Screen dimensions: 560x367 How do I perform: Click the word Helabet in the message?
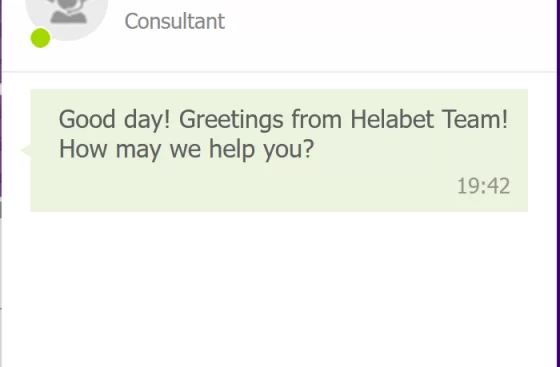pos(392,119)
